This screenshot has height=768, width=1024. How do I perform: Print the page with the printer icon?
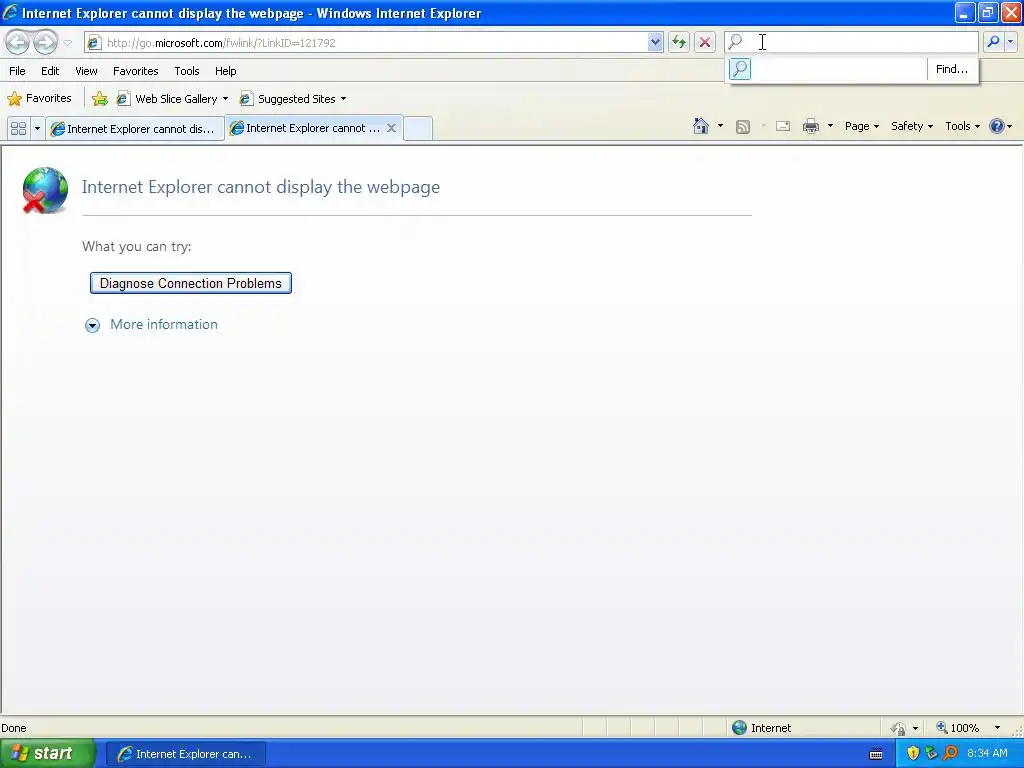tap(810, 126)
